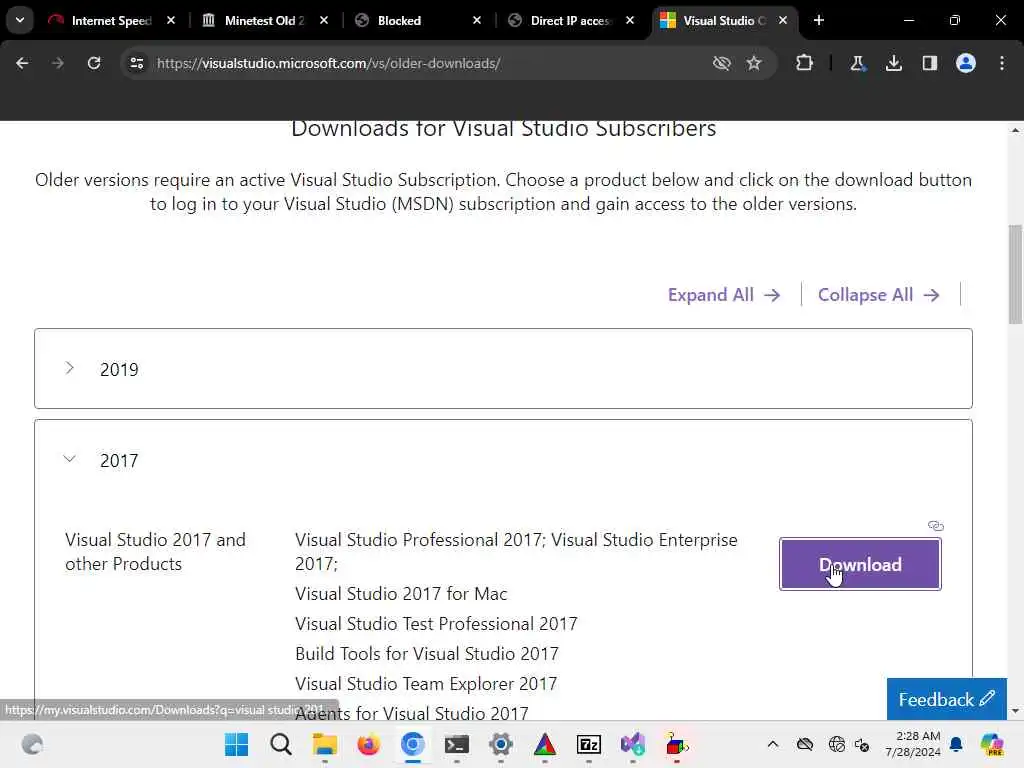Select text 'Visual Studio Team Explorer 2017'
This screenshot has width=1024, height=768.
pyautogui.click(x=426, y=684)
